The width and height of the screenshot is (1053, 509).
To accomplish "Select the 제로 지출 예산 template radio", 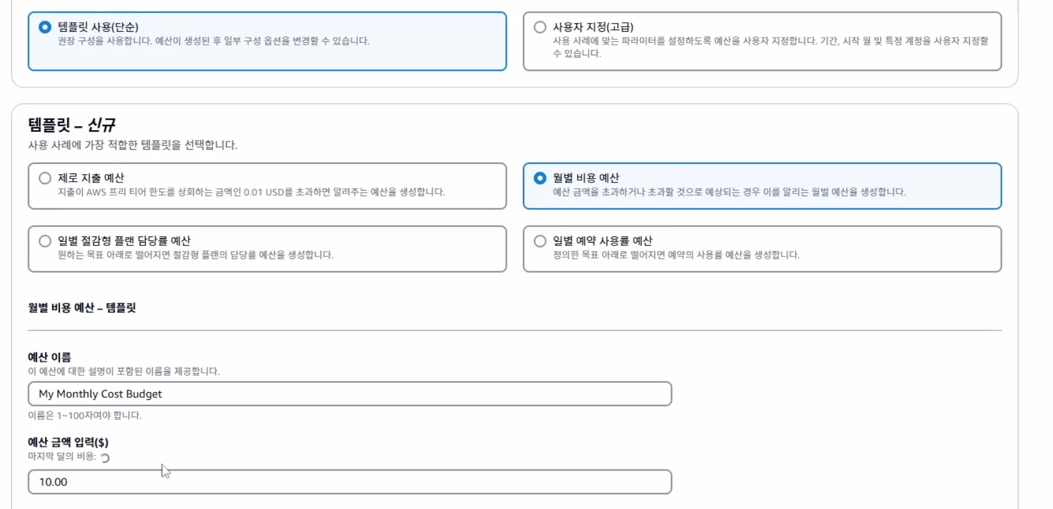I will click(45, 178).
